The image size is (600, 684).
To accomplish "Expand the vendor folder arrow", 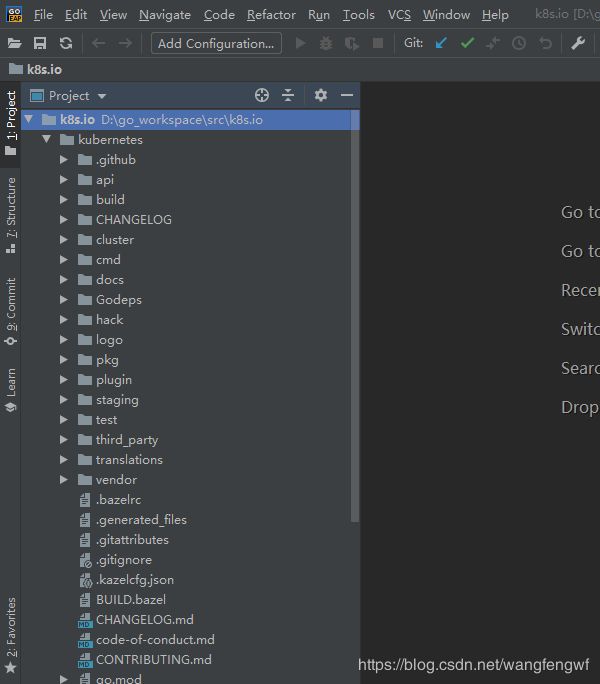I will click(64, 480).
